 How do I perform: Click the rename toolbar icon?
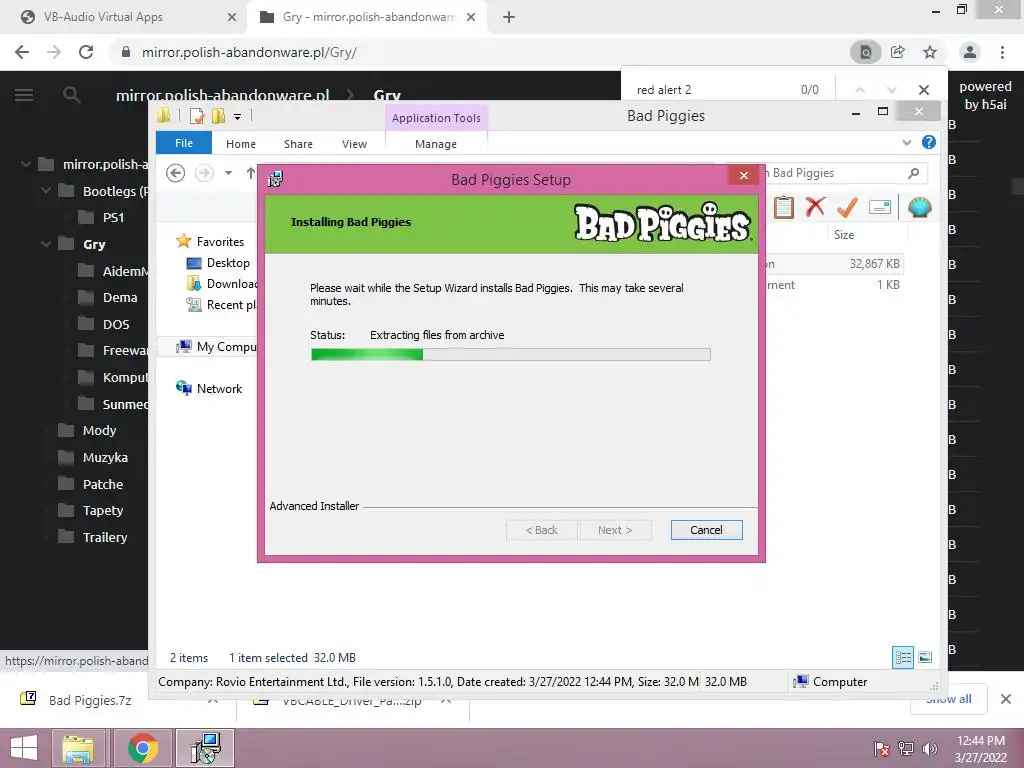coord(880,208)
